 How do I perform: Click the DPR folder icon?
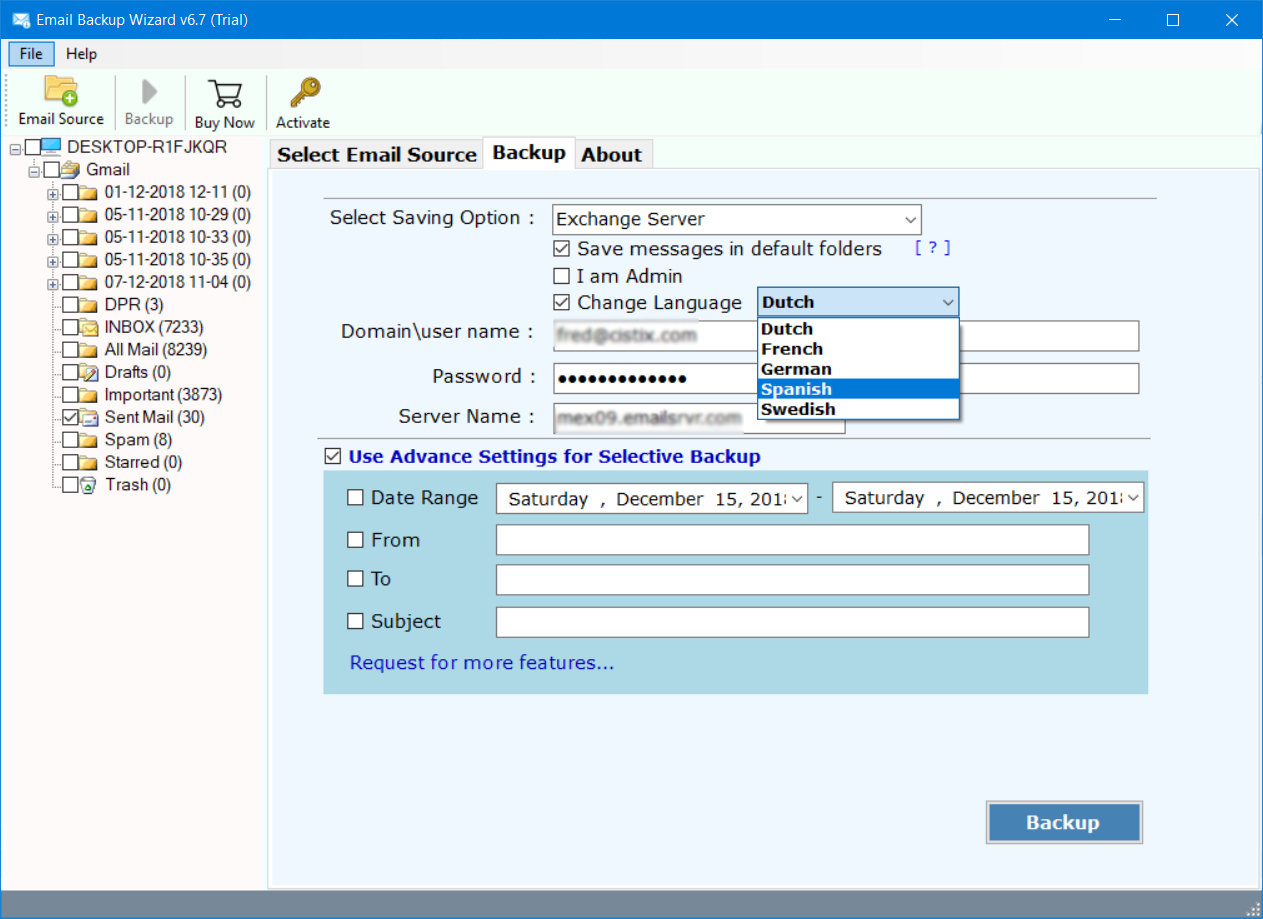click(89, 304)
